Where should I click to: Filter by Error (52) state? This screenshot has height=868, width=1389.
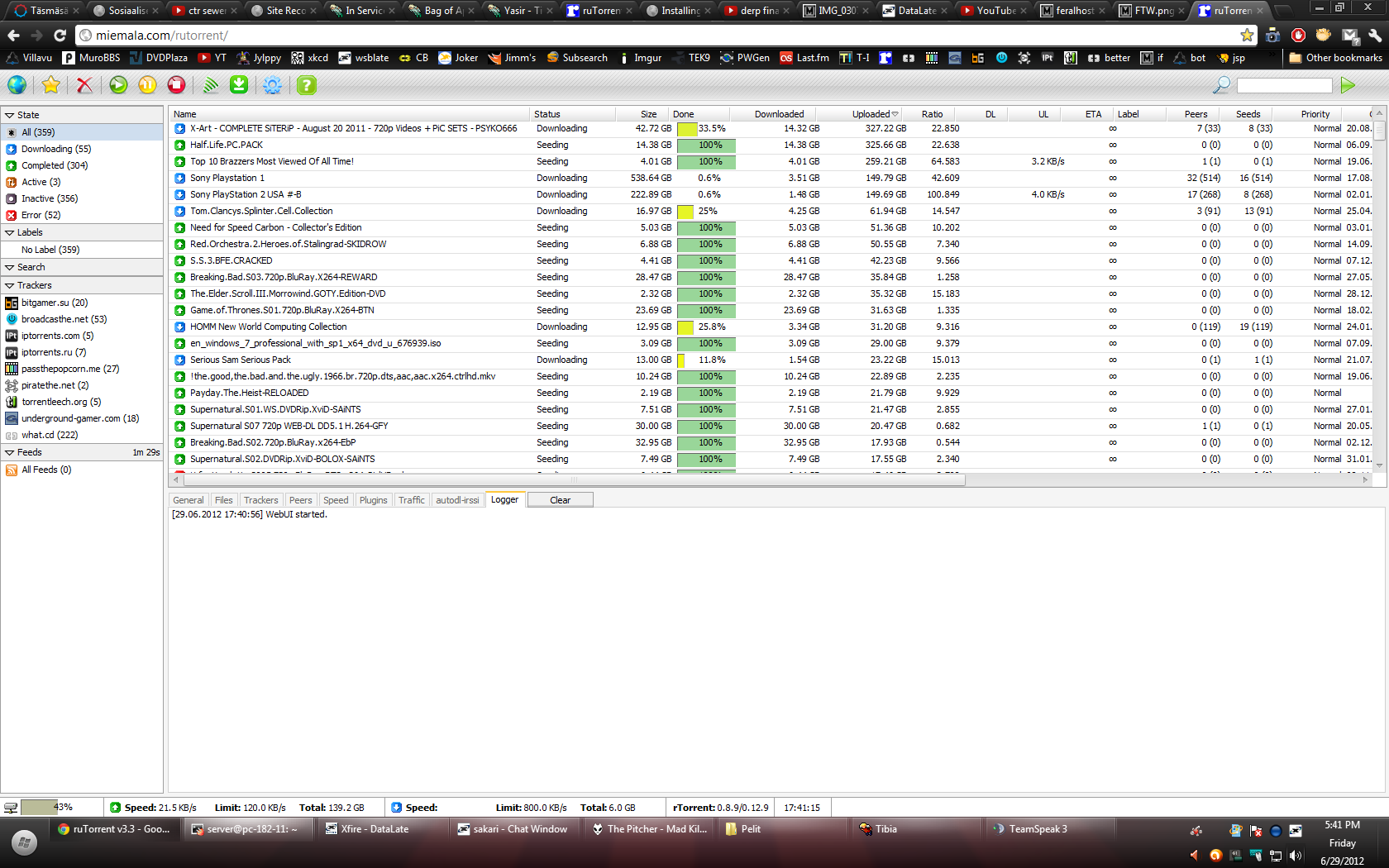pyautogui.click(x=82, y=215)
